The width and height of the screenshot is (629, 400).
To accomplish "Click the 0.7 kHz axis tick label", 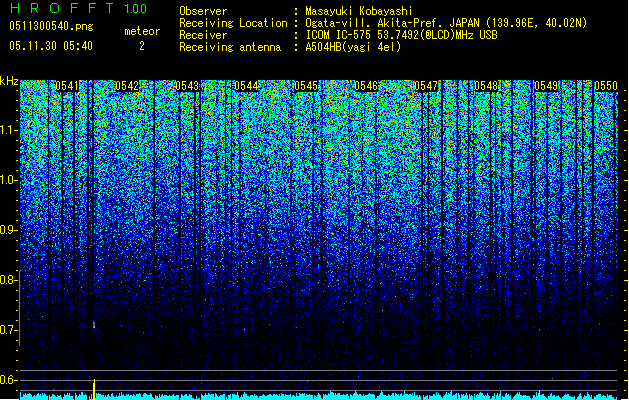I will [9, 330].
